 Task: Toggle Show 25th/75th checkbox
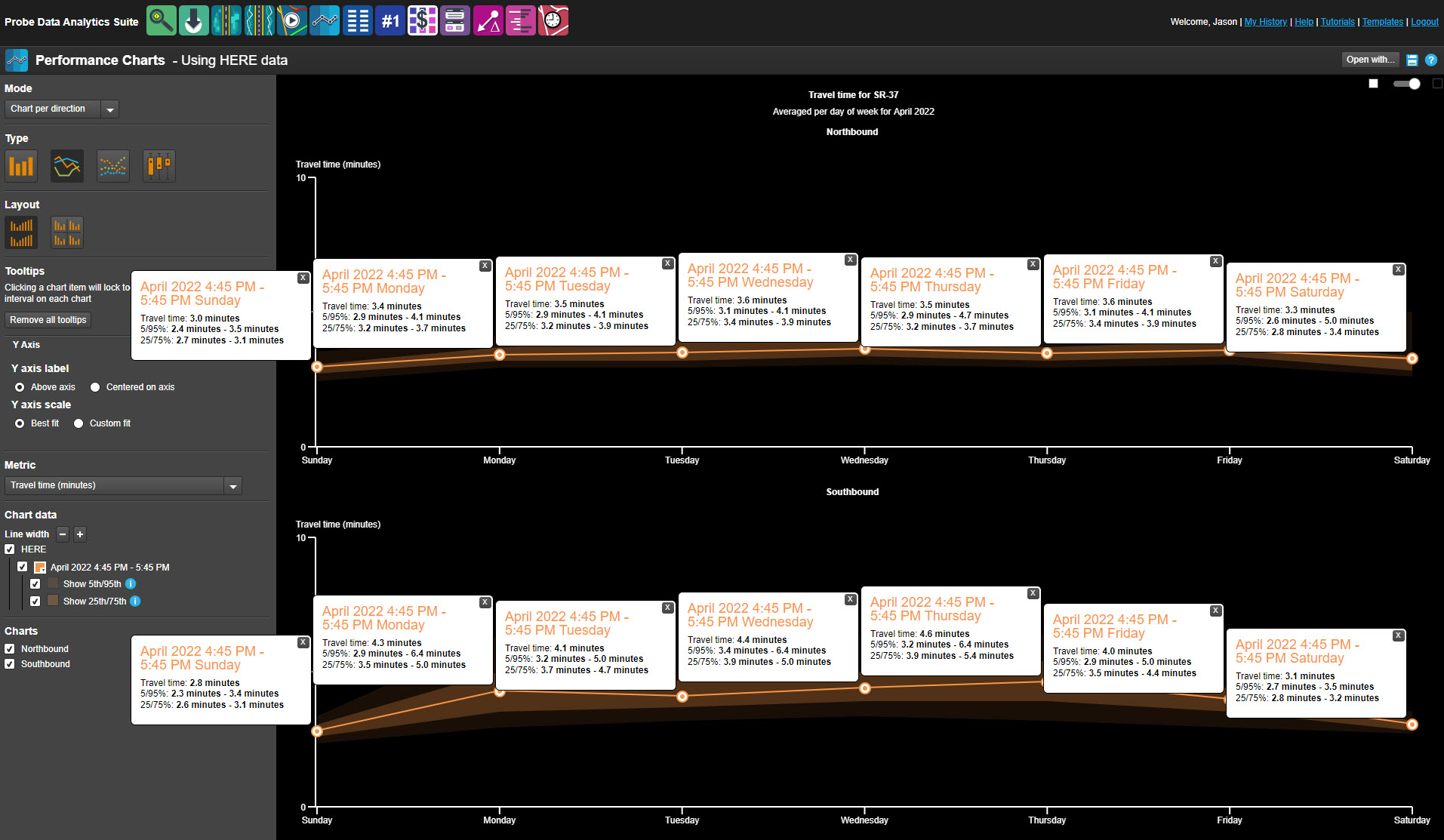click(35, 602)
